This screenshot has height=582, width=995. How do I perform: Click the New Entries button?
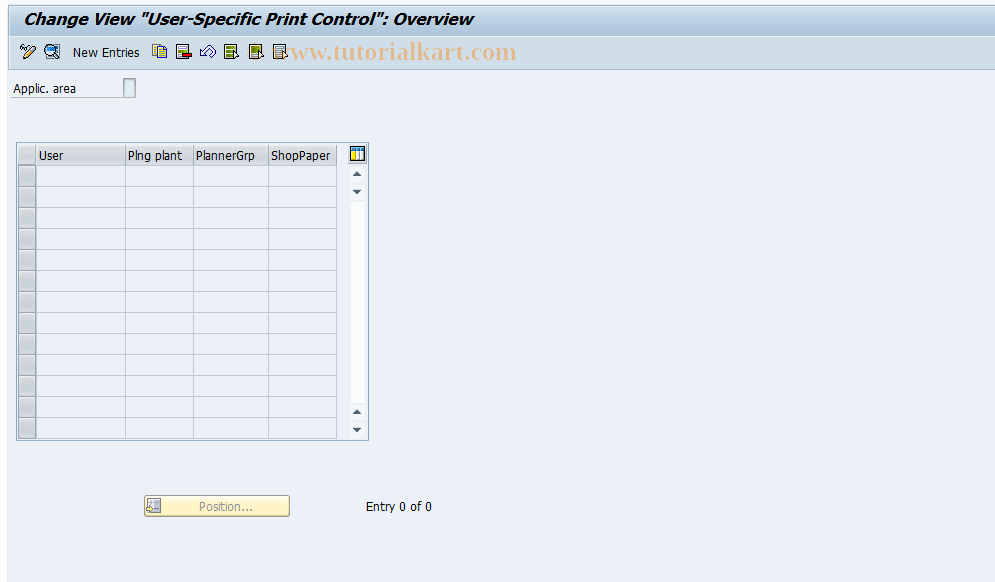105,52
